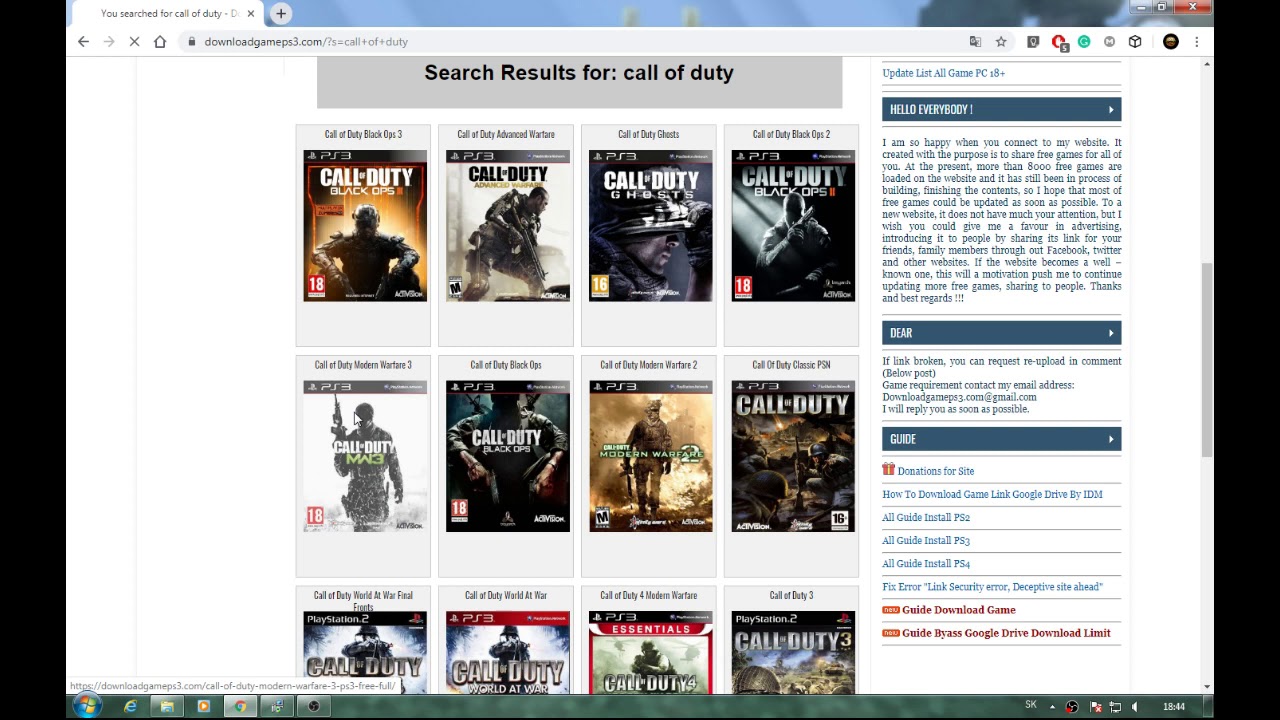The height and width of the screenshot is (720, 1280).
Task: Open 'Guide Download Game' link
Action: point(958,610)
